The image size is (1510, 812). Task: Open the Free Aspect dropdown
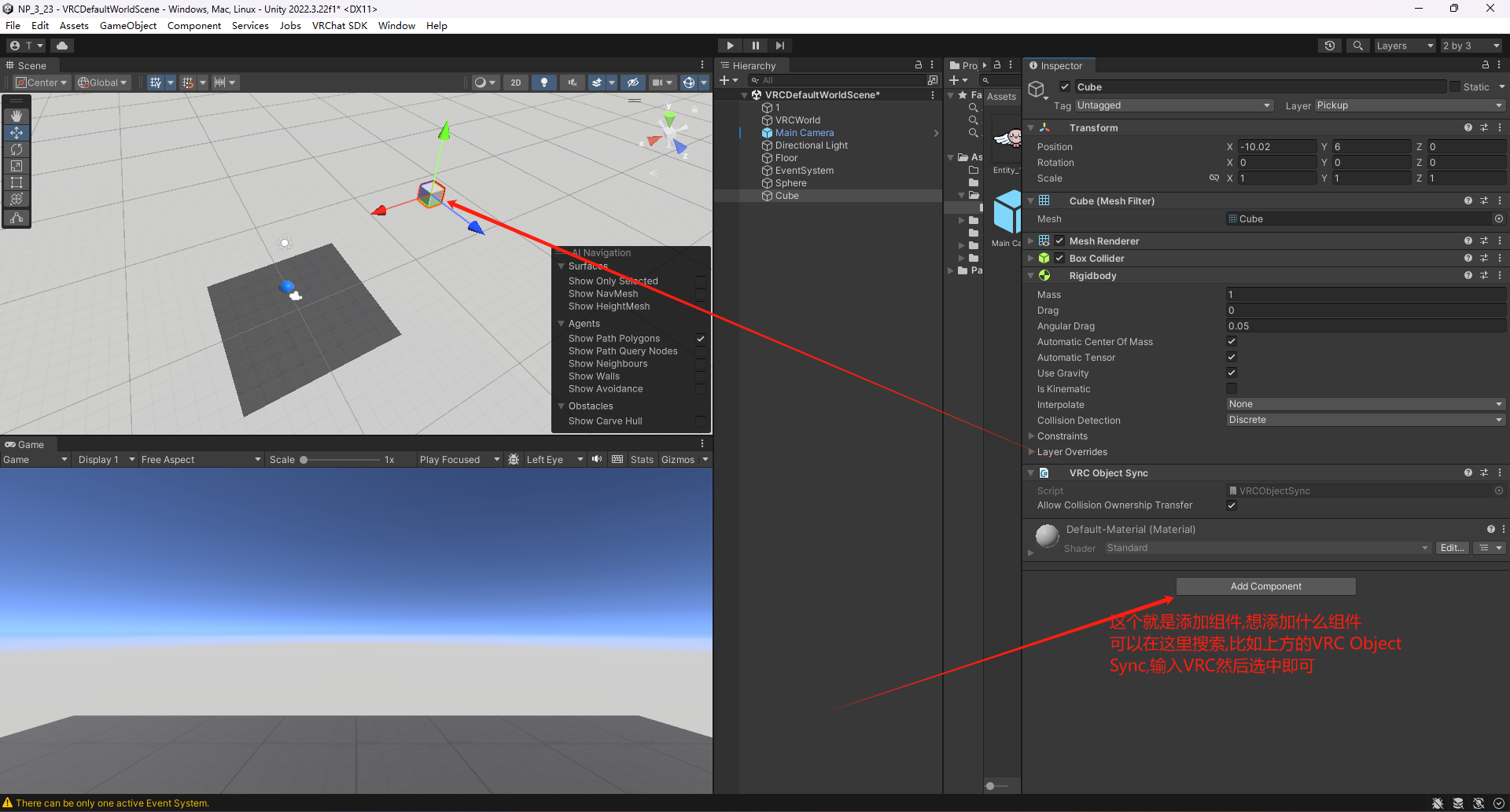click(201, 460)
